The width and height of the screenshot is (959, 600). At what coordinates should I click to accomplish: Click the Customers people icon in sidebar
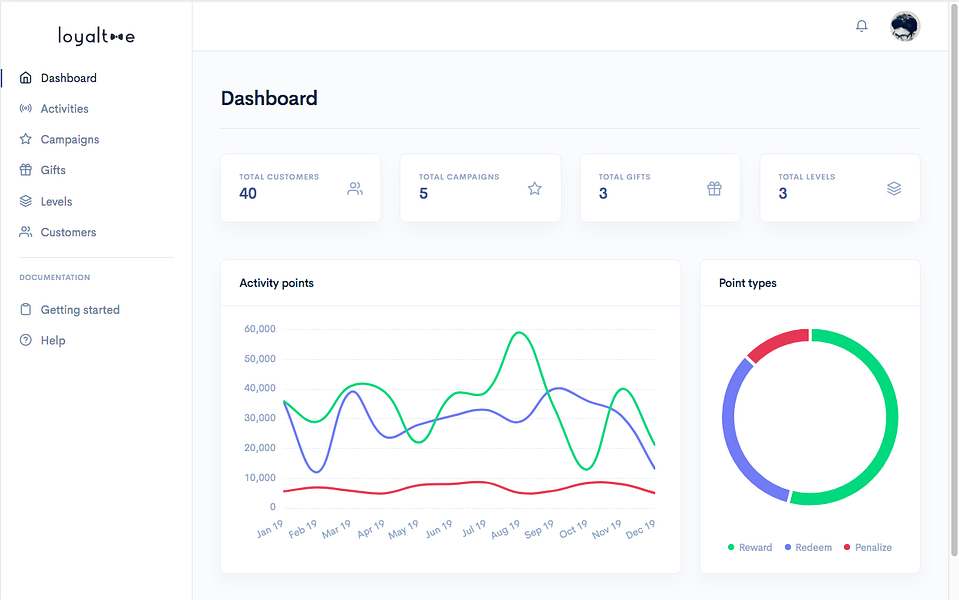(26, 232)
